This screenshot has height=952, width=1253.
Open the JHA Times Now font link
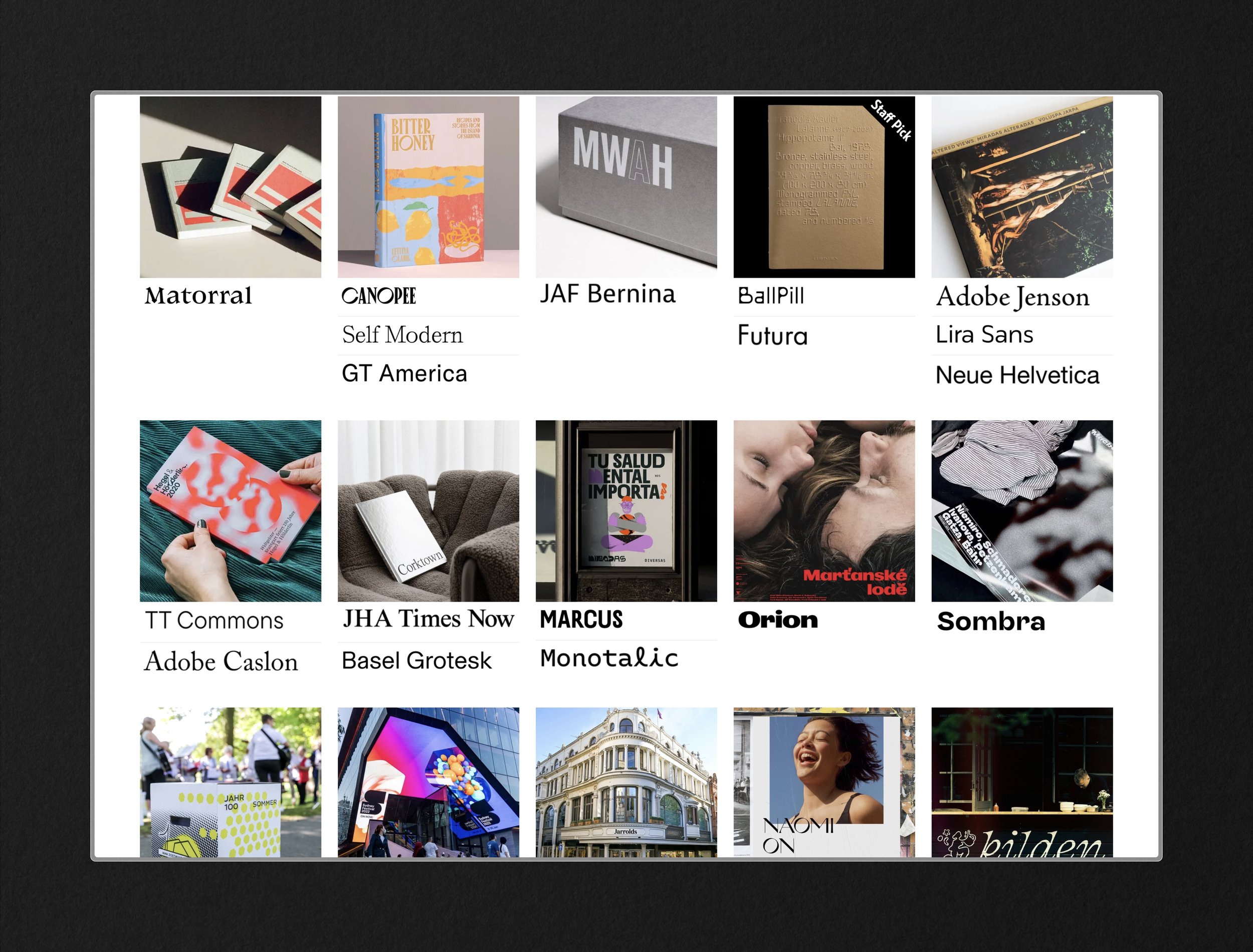pos(428,618)
